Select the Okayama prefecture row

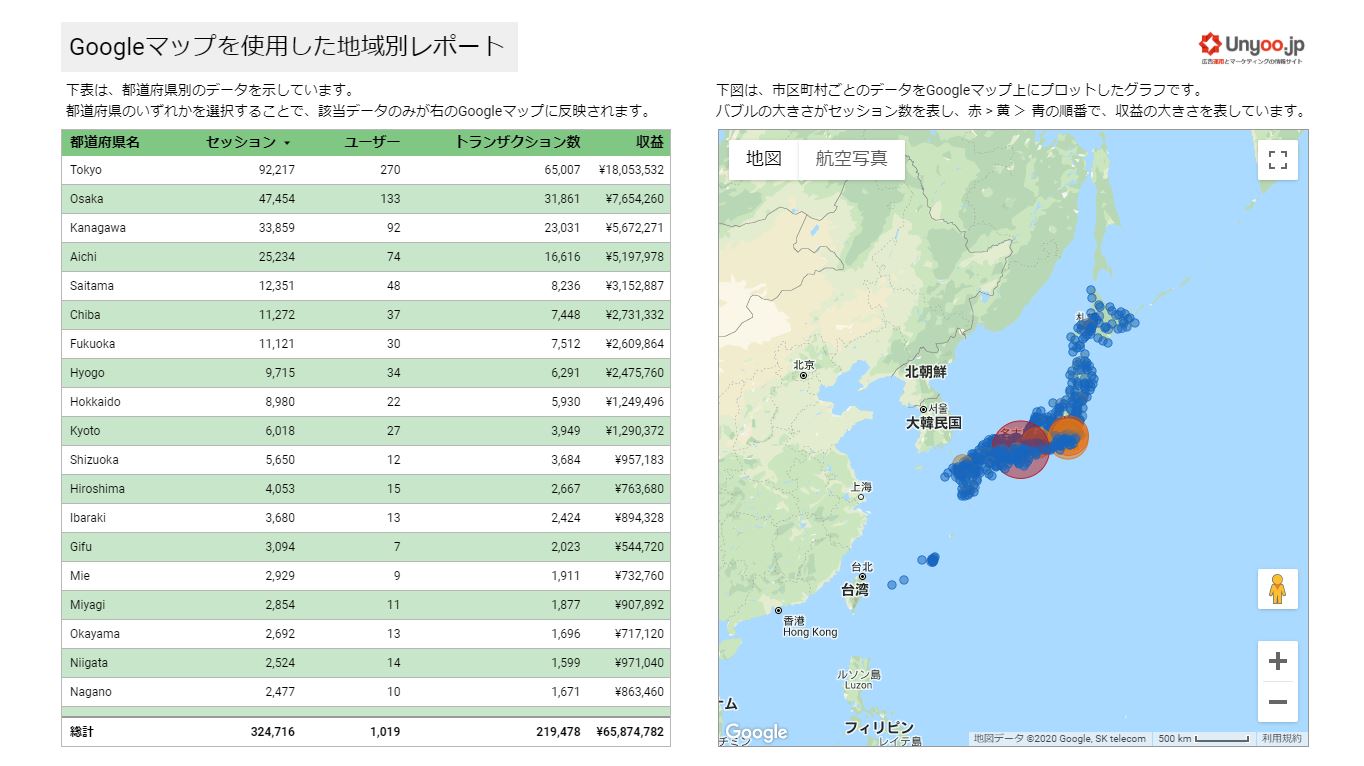[x=366, y=634]
